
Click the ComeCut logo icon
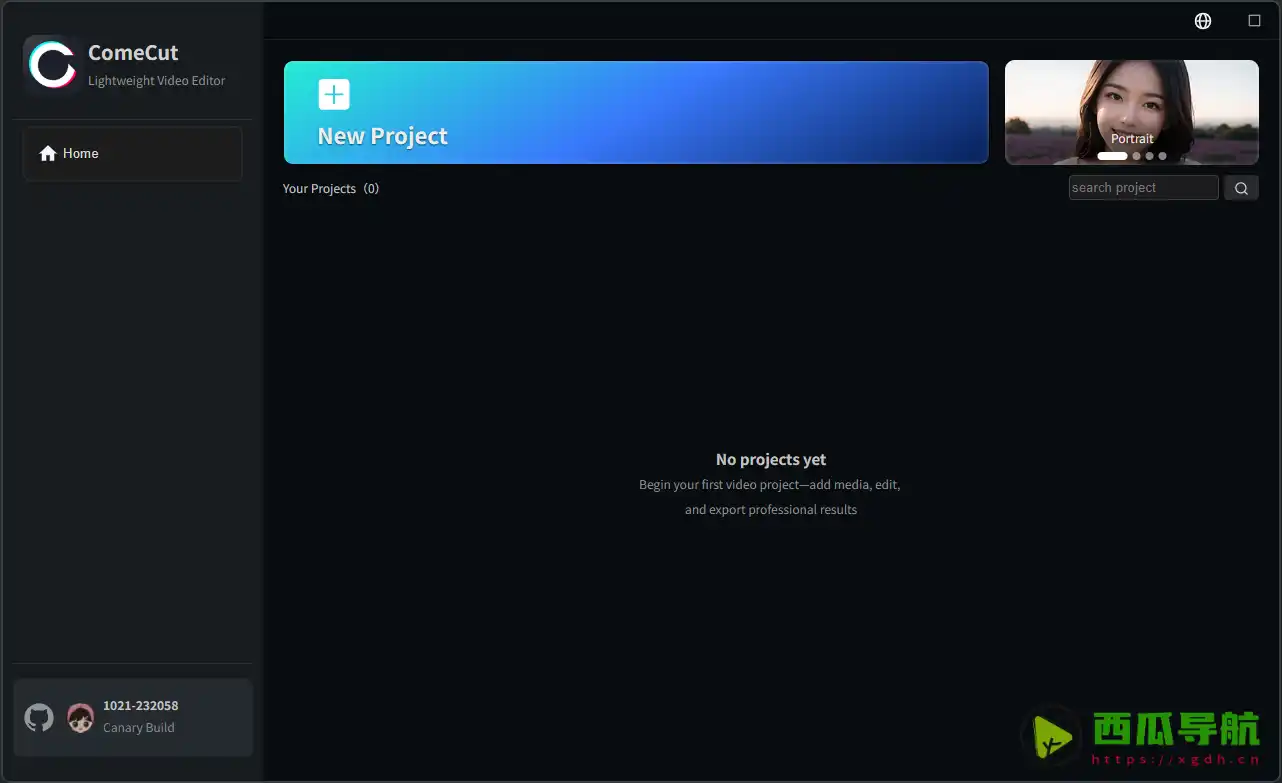[52, 65]
